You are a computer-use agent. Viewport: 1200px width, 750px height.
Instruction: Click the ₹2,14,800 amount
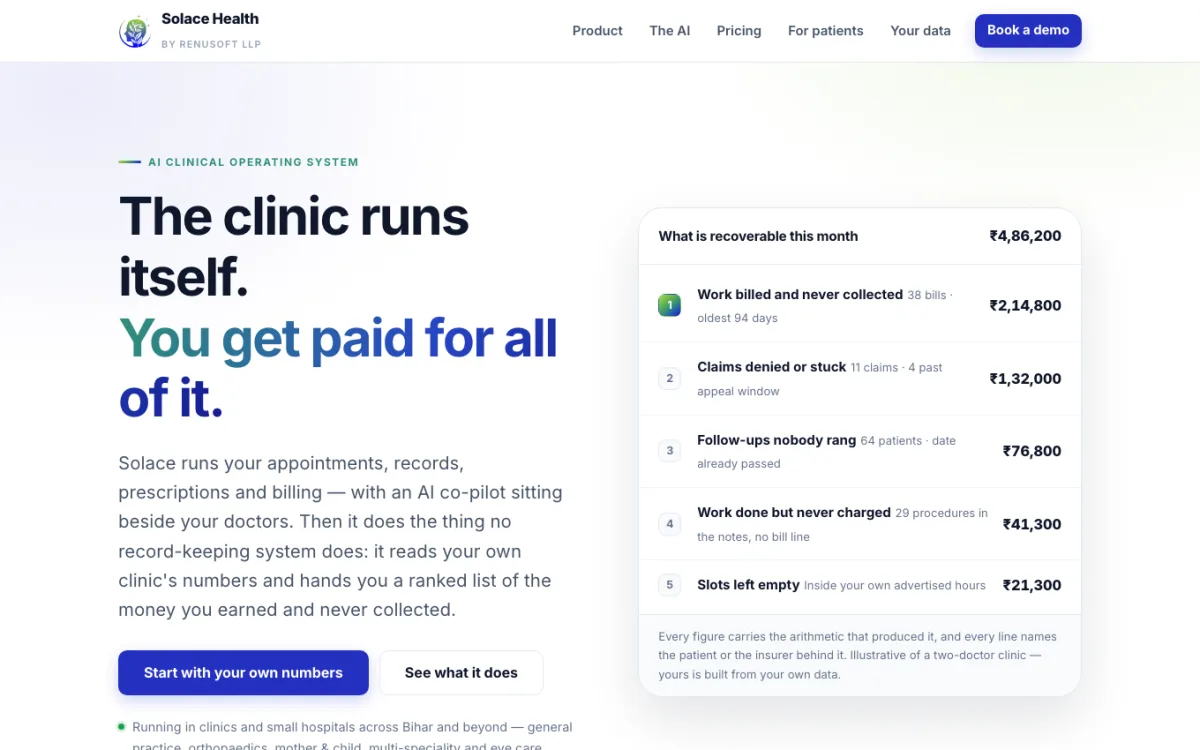tap(1025, 306)
